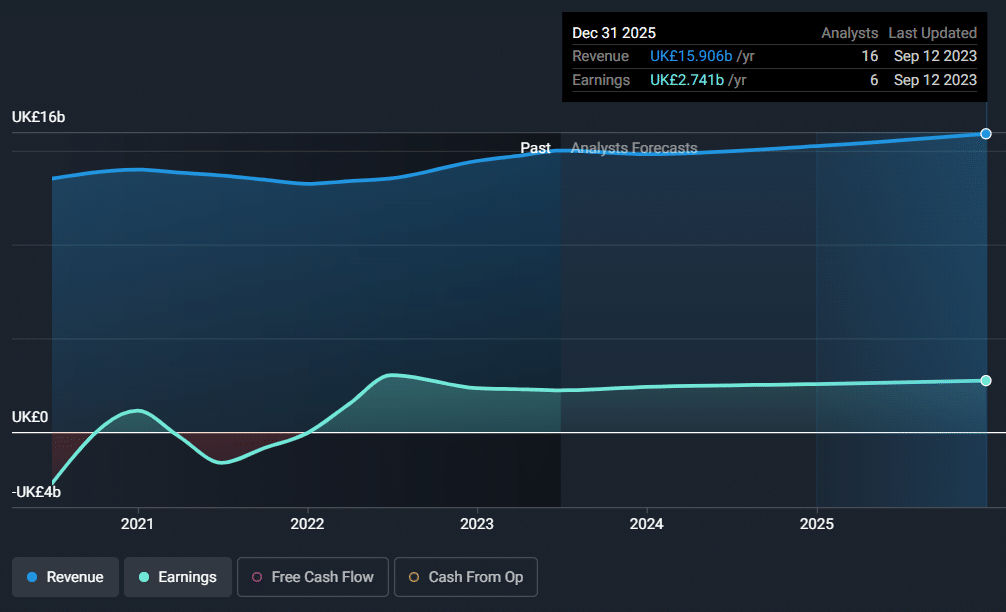Click the 2024 x-axis label
This screenshot has height=612, width=1006.
[647, 524]
